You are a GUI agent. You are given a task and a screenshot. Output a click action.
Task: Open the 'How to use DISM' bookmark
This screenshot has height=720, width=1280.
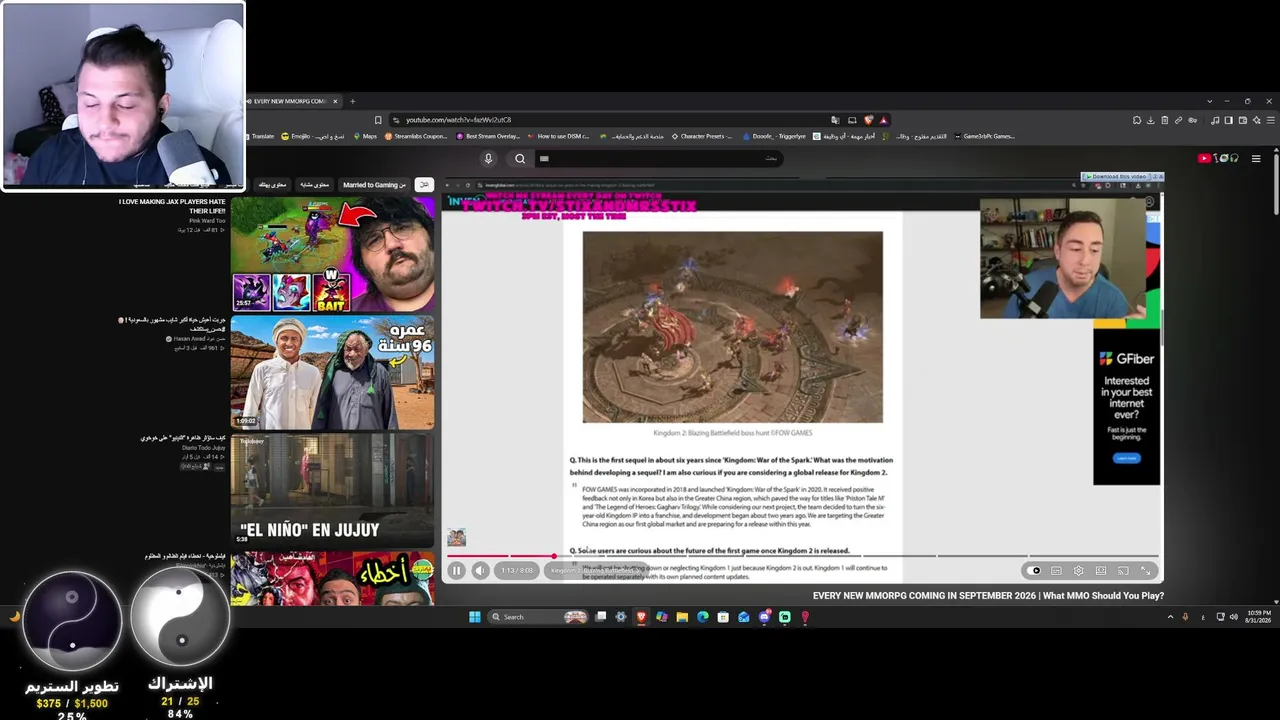558,136
